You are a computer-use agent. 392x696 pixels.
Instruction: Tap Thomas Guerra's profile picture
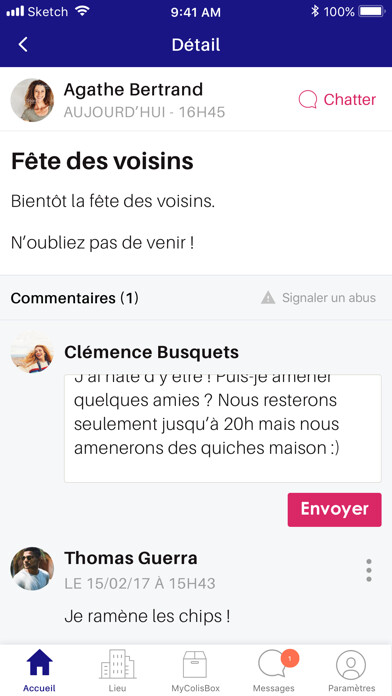pyautogui.click(x=32, y=569)
